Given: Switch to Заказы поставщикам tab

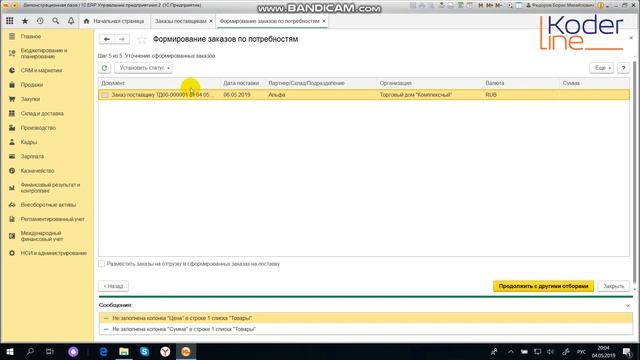Looking at the screenshot, I should [180, 21].
